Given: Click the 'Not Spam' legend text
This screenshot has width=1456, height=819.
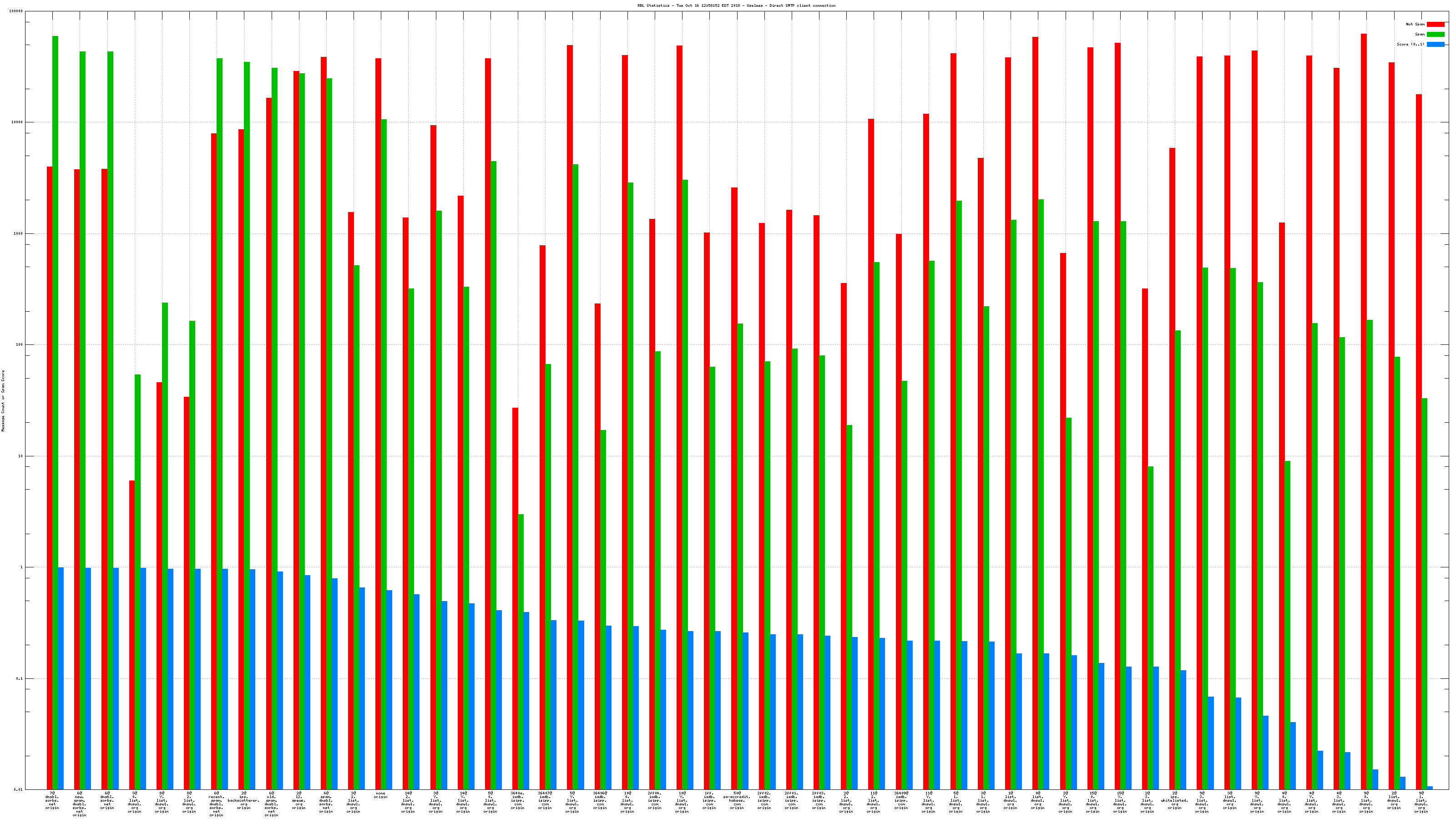Looking at the screenshot, I should pyautogui.click(x=1416, y=24).
